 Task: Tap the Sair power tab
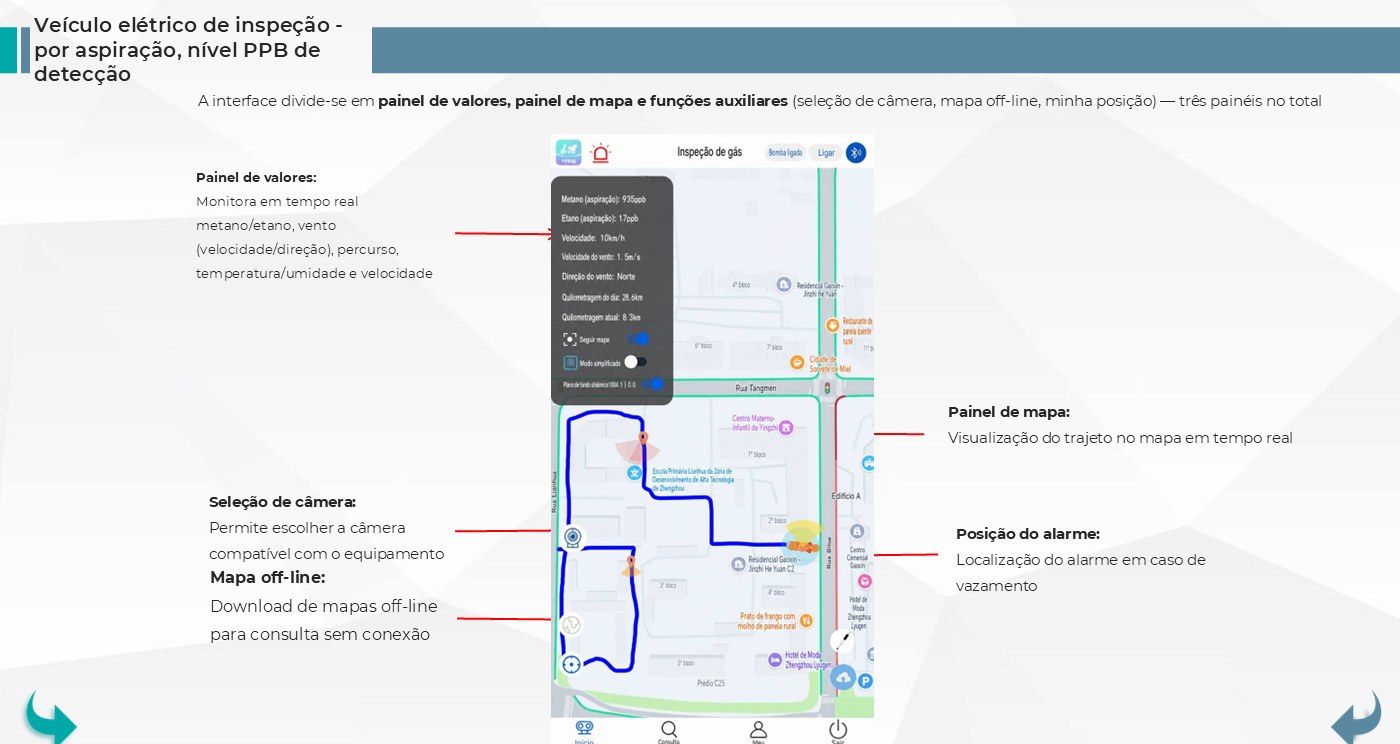[838, 732]
